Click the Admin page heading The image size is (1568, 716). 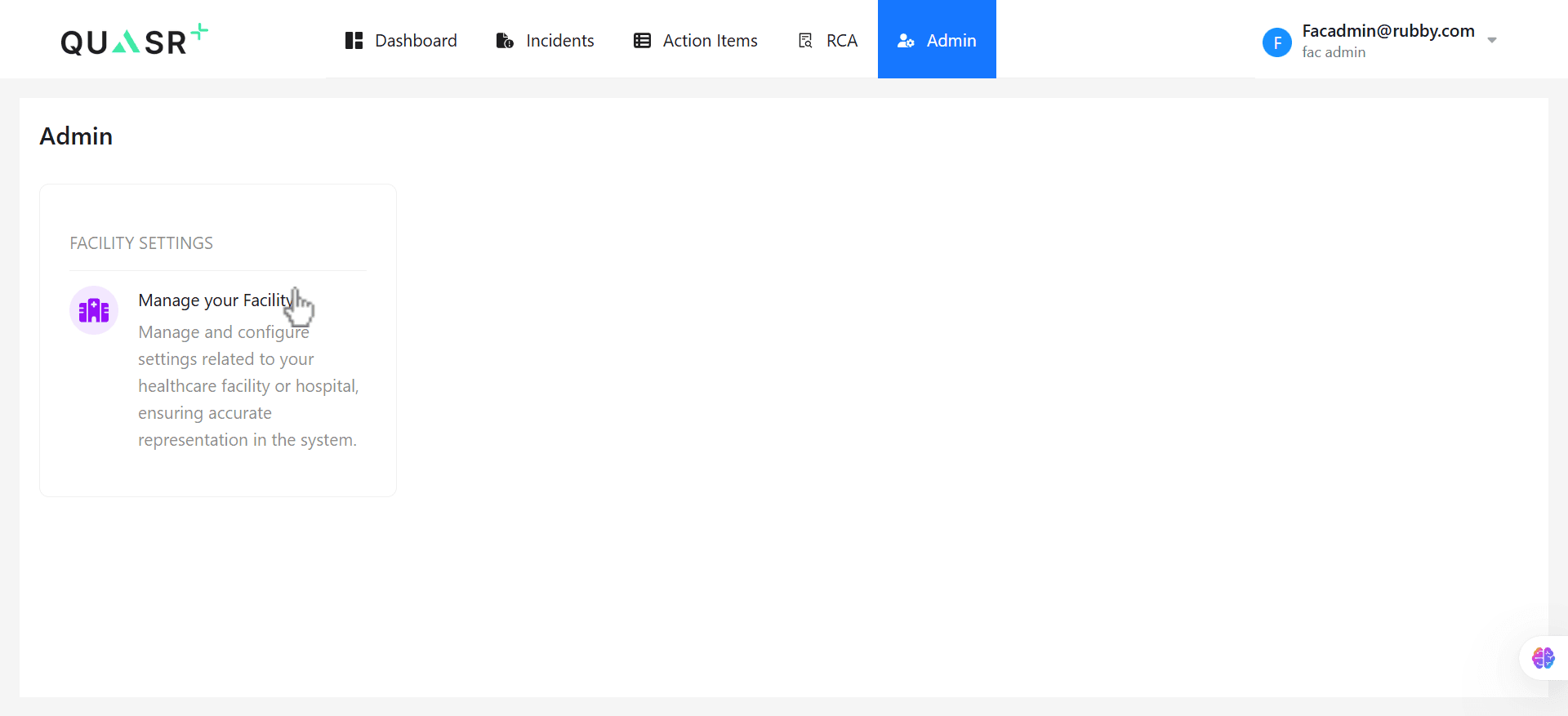click(x=76, y=136)
